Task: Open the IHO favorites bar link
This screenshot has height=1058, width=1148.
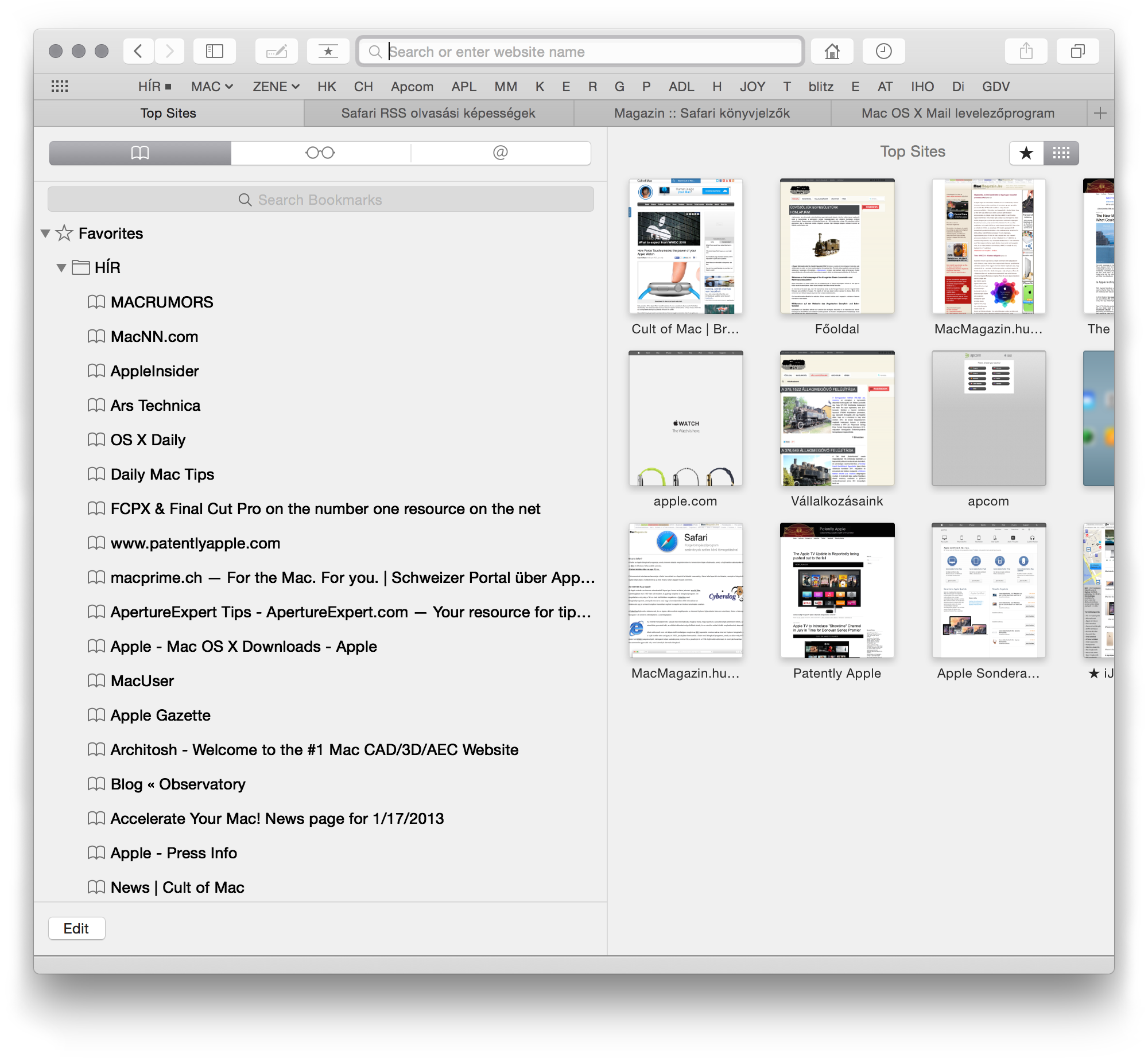Action: 922,87
